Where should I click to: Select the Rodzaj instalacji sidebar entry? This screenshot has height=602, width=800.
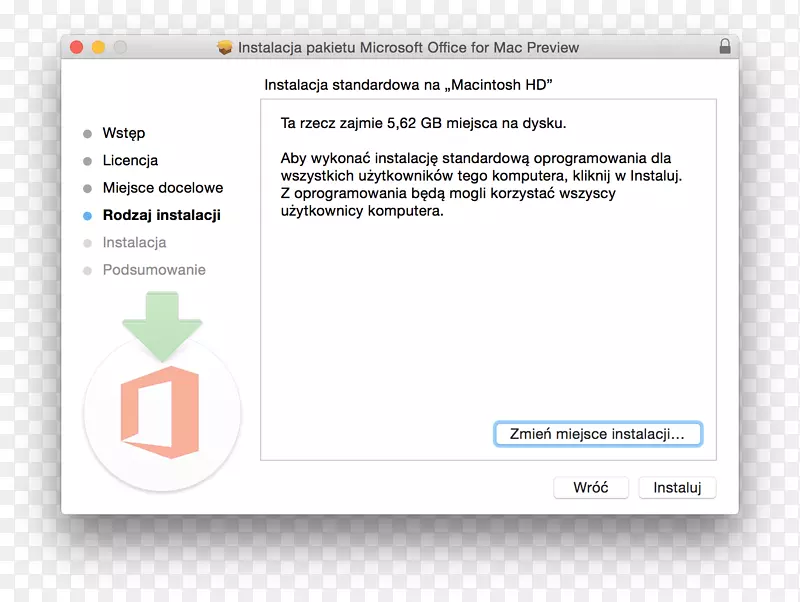[x=160, y=215]
